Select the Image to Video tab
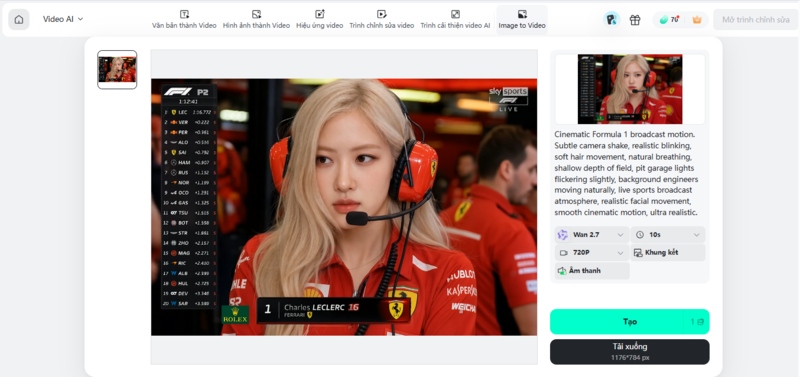800x377 pixels. [x=522, y=20]
